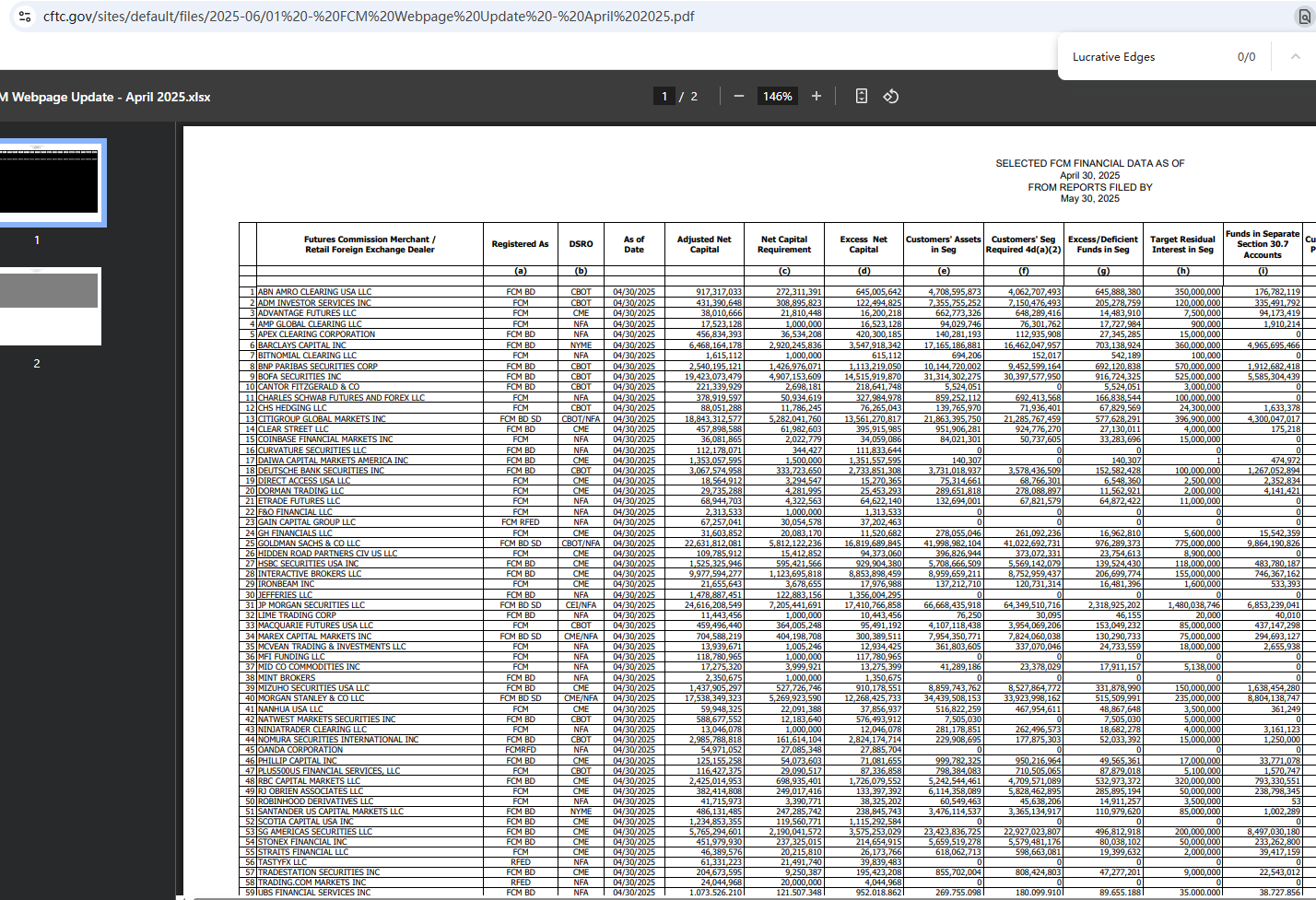This screenshot has height=900, width=1316.
Task: Click the 'LIME TRADING CORP' row name
Action: coord(297,615)
